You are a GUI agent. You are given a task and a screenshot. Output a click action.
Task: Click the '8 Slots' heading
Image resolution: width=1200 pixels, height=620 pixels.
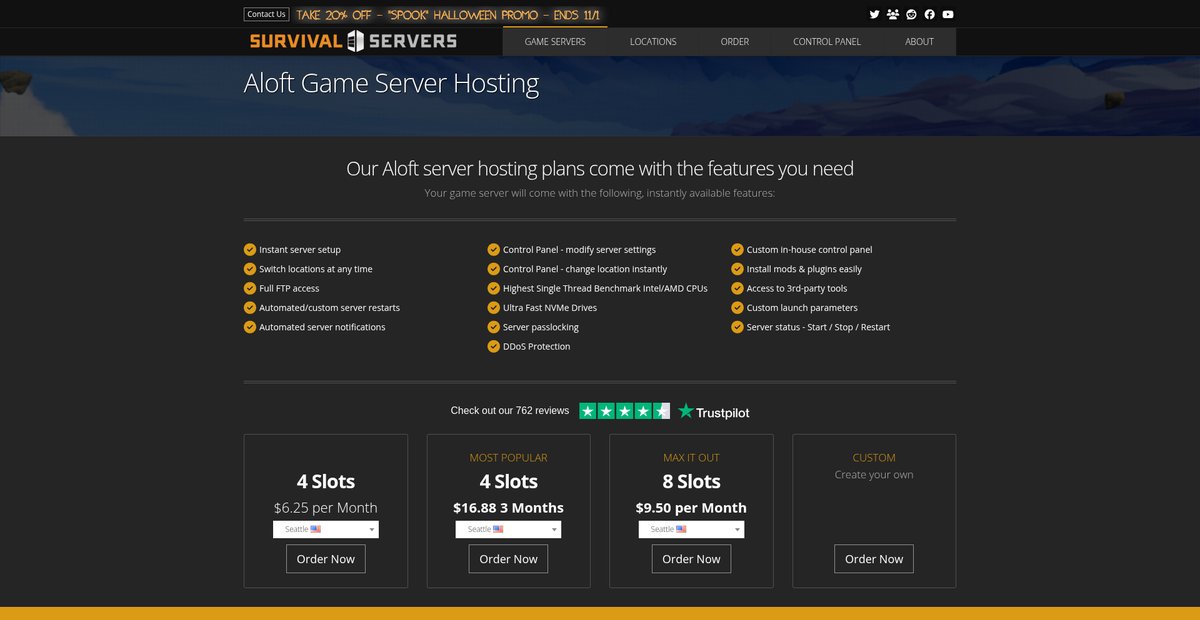691,482
